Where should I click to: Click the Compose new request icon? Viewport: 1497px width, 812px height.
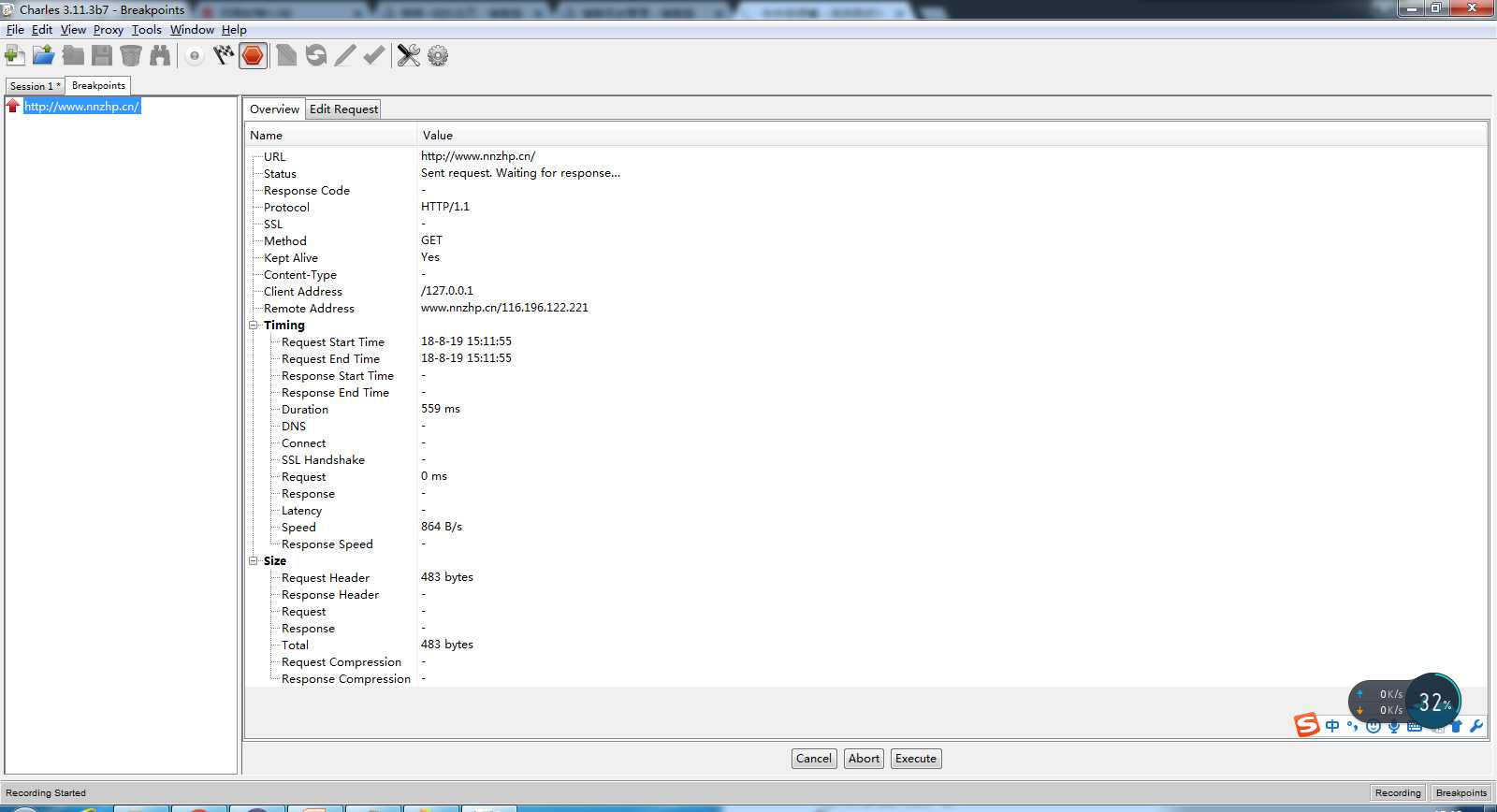[286, 55]
